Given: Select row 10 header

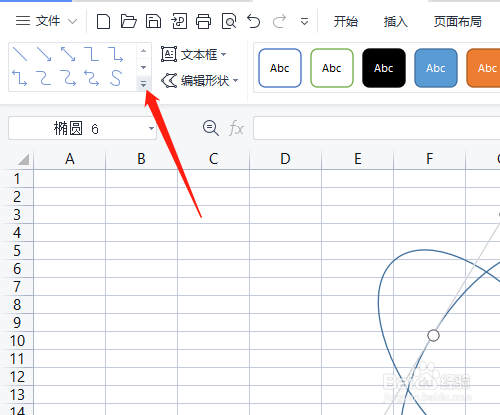Looking at the screenshot, I should click(17, 341).
